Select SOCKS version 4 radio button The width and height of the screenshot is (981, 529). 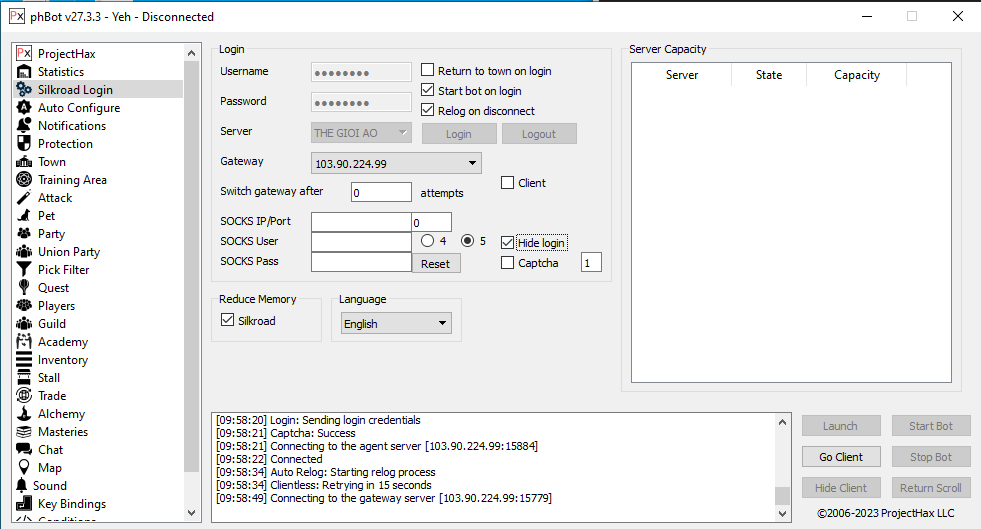coord(428,241)
